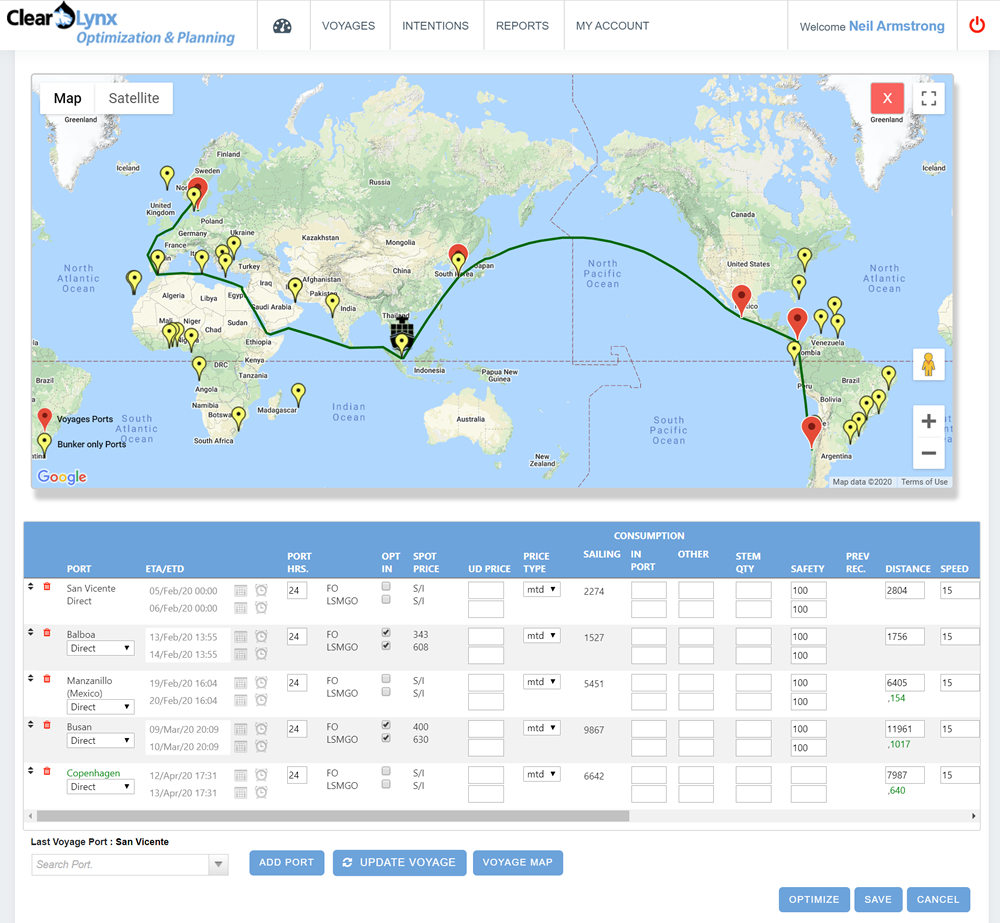Open calendar for San Vicente ETA
Image resolution: width=1000 pixels, height=923 pixels.
[240, 591]
